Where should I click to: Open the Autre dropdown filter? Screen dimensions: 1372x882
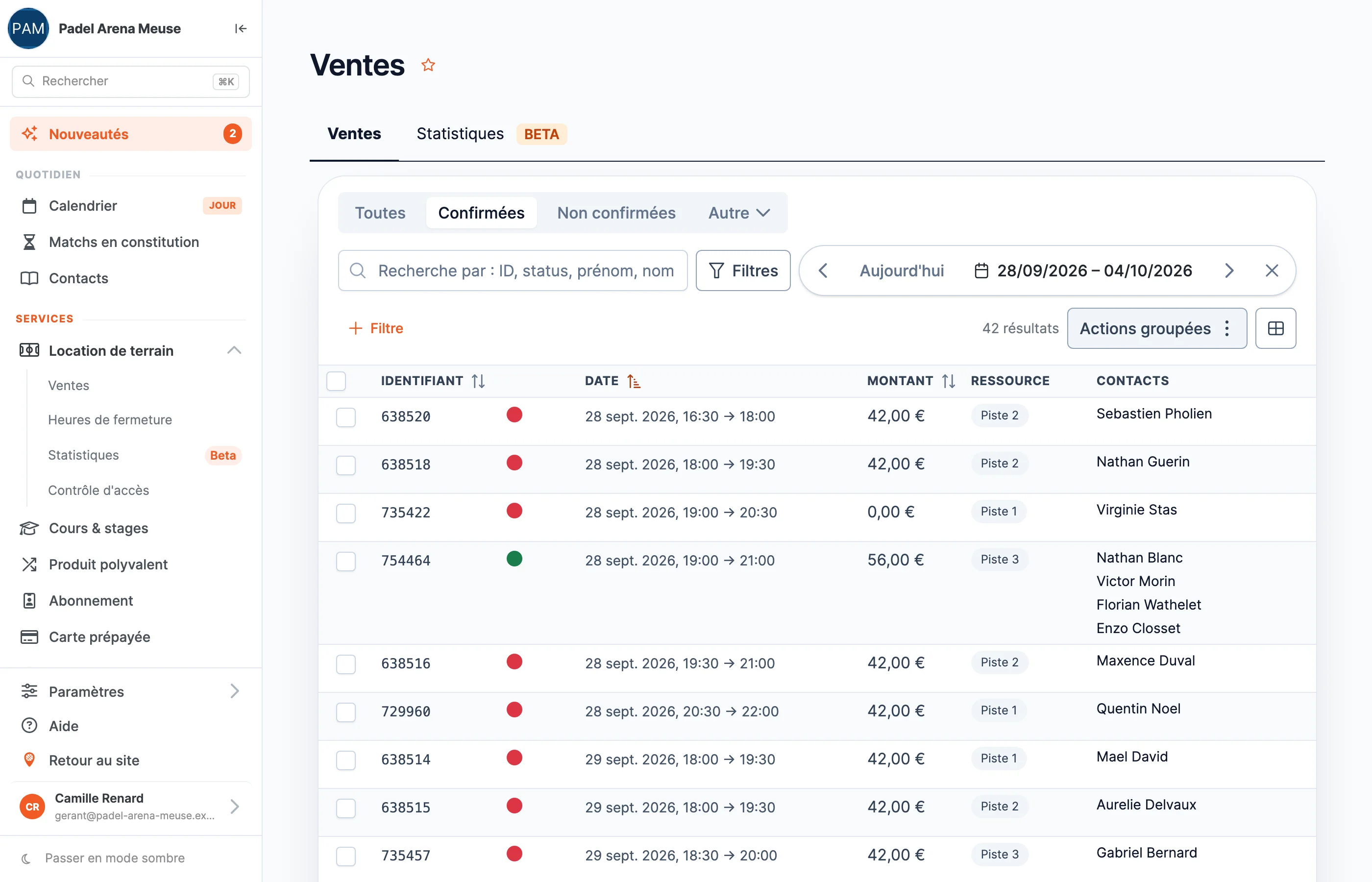click(x=739, y=213)
